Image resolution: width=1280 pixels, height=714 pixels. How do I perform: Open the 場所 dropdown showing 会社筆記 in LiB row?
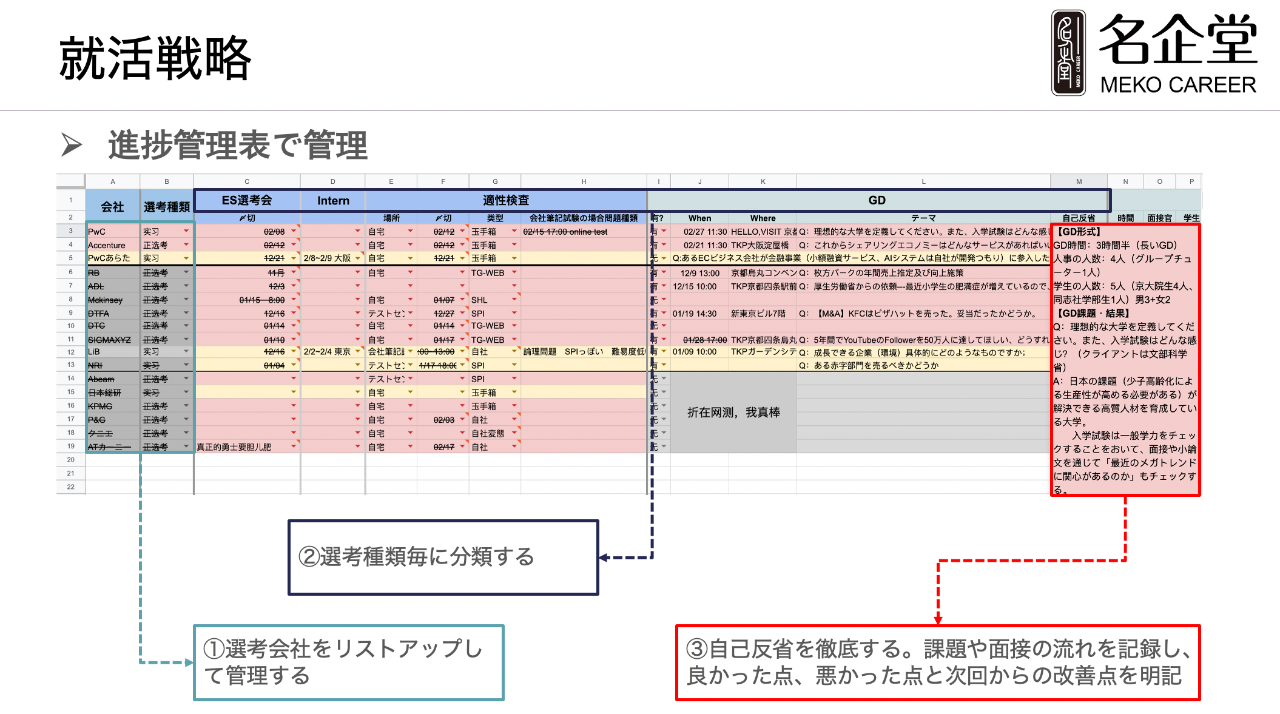(411, 352)
